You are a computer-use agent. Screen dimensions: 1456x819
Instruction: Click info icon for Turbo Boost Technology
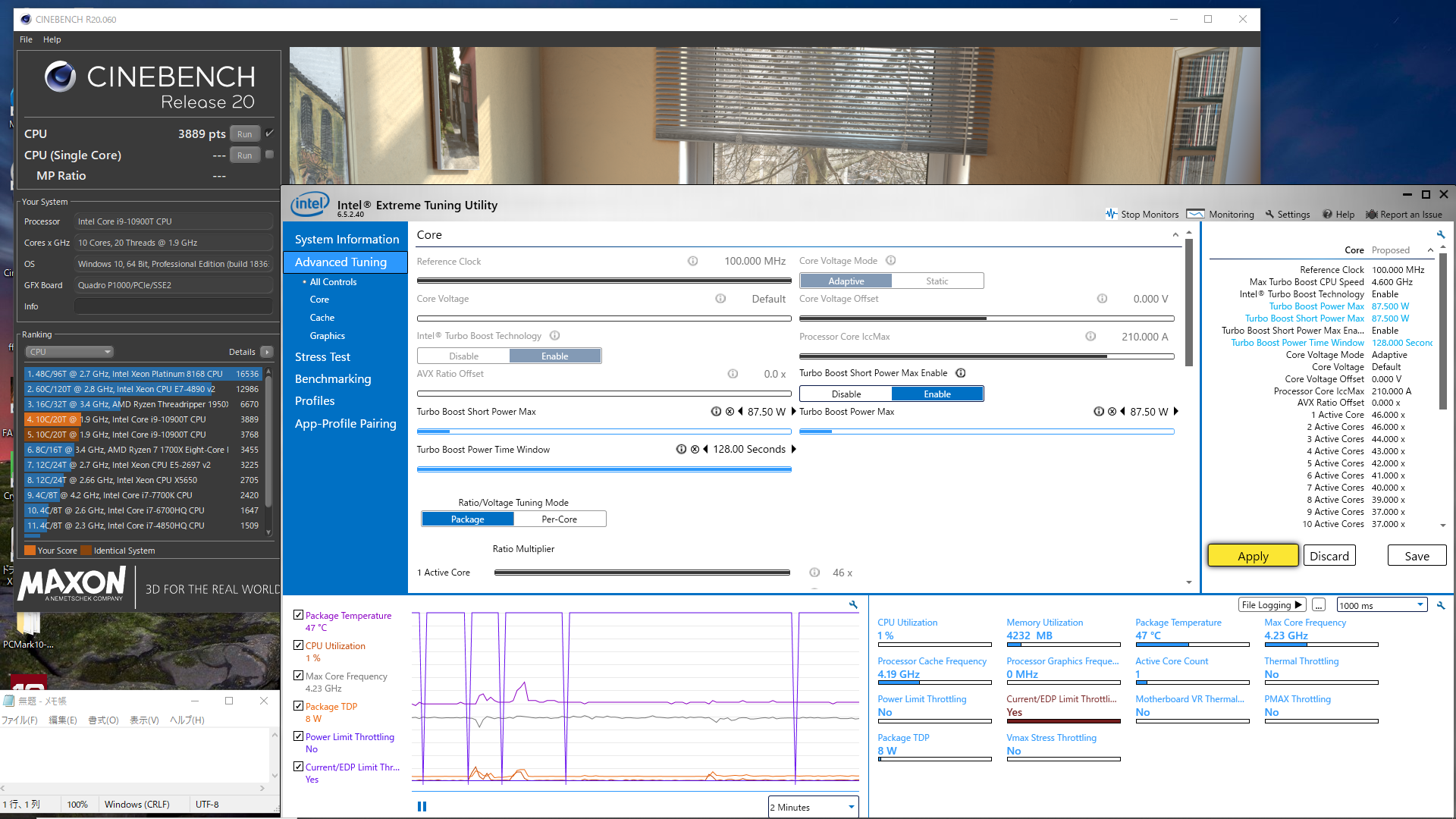pyautogui.click(x=554, y=336)
